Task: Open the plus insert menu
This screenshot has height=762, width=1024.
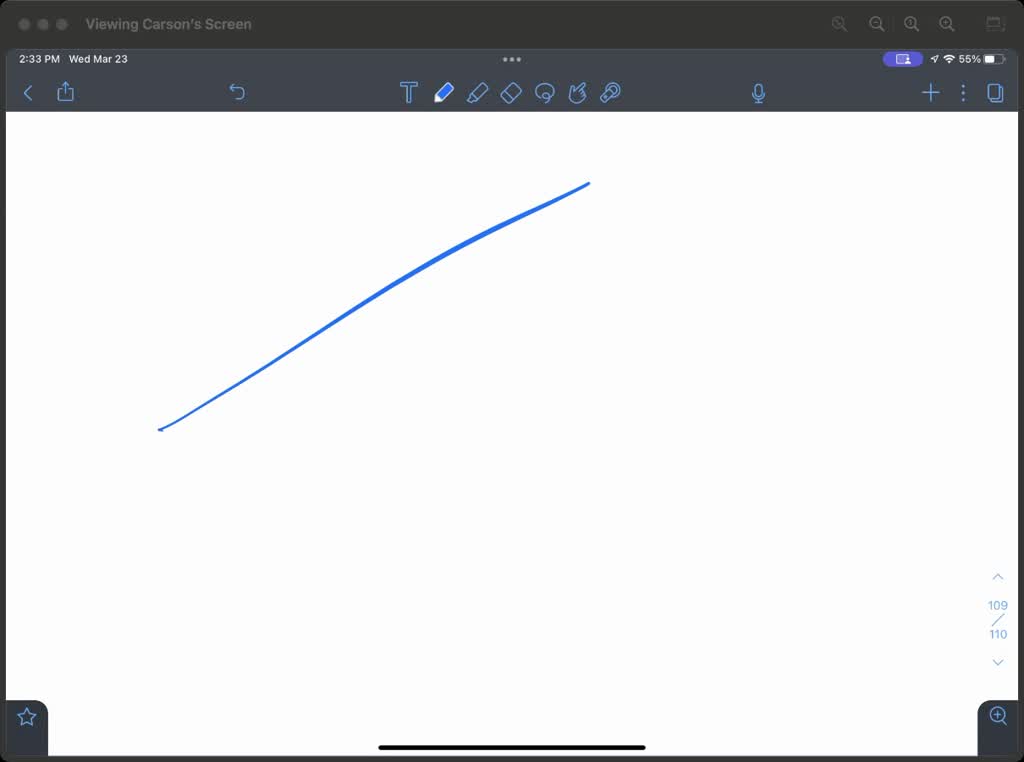Action: [x=930, y=92]
